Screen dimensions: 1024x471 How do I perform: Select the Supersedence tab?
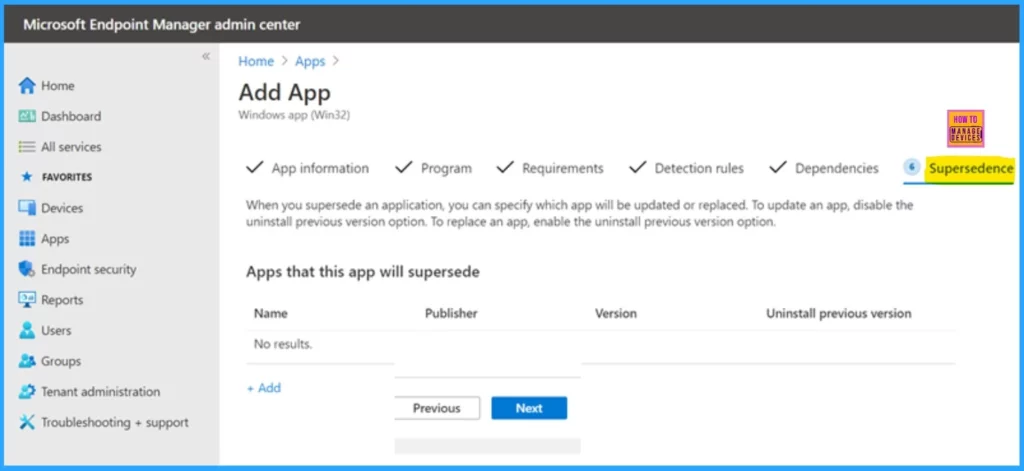coord(971,169)
